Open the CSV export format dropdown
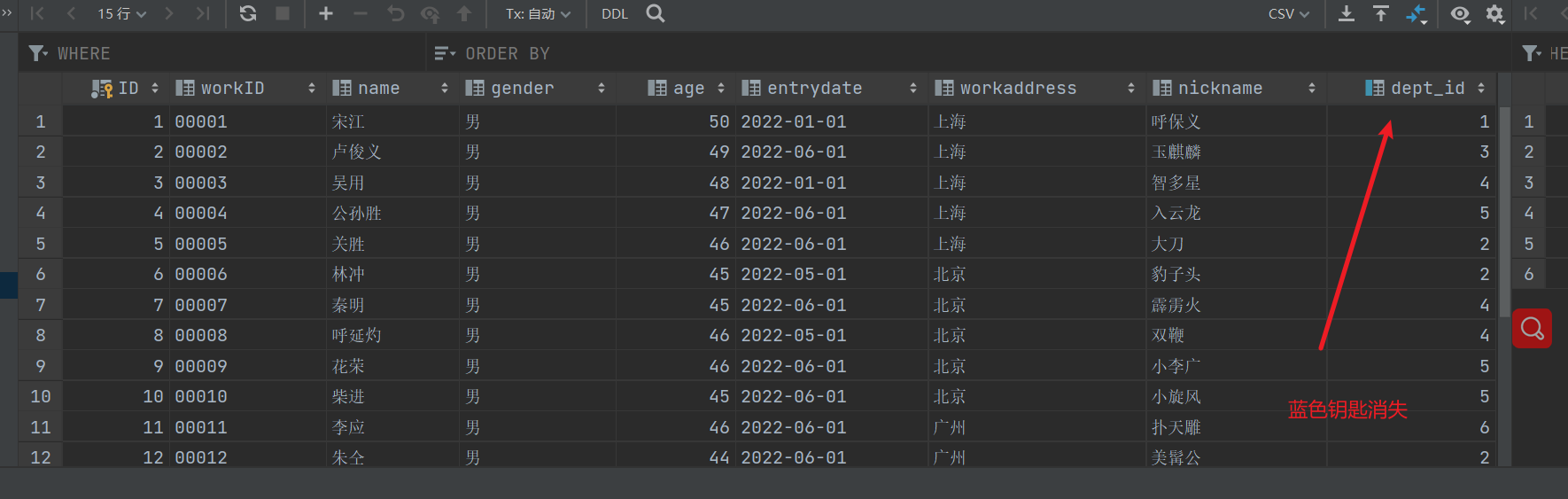 (1288, 13)
